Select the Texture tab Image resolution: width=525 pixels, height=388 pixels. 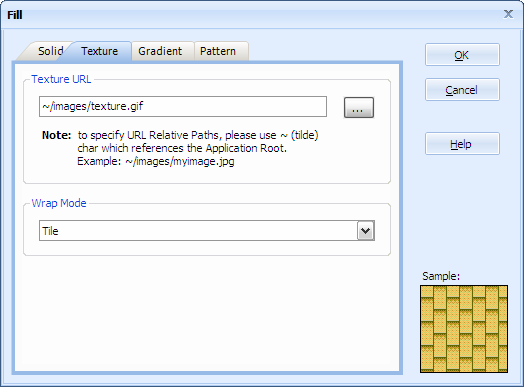click(99, 51)
